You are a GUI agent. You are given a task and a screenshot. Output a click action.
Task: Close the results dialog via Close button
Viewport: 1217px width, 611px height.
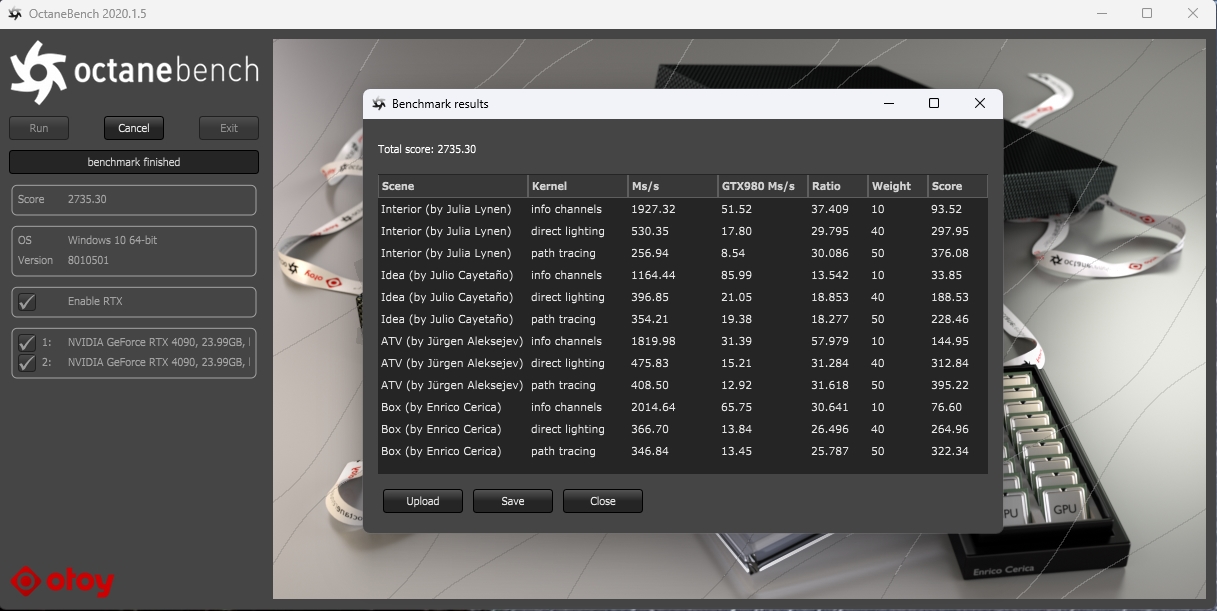(x=603, y=501)
